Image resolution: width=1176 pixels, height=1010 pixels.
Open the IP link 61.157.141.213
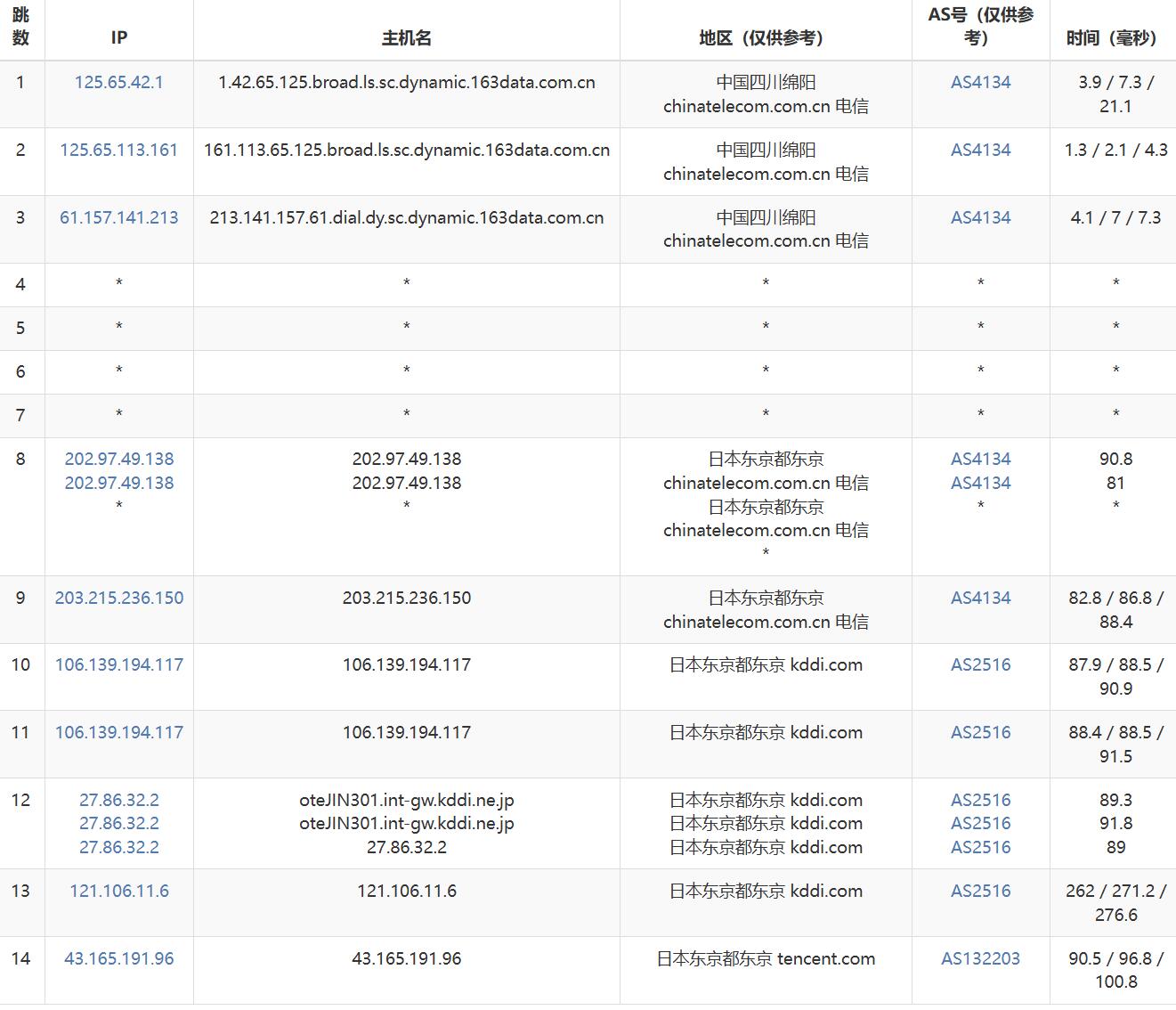pos(118,217)
